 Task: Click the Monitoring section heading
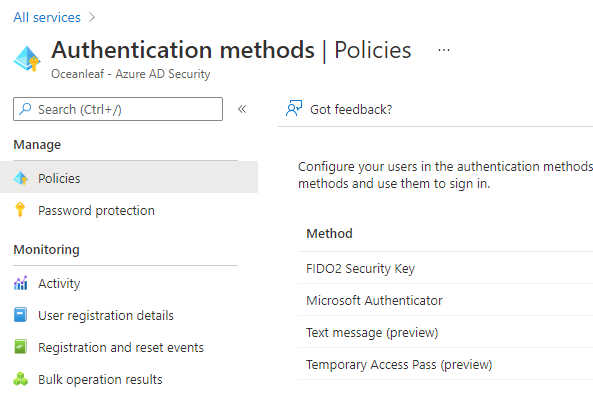47,250
